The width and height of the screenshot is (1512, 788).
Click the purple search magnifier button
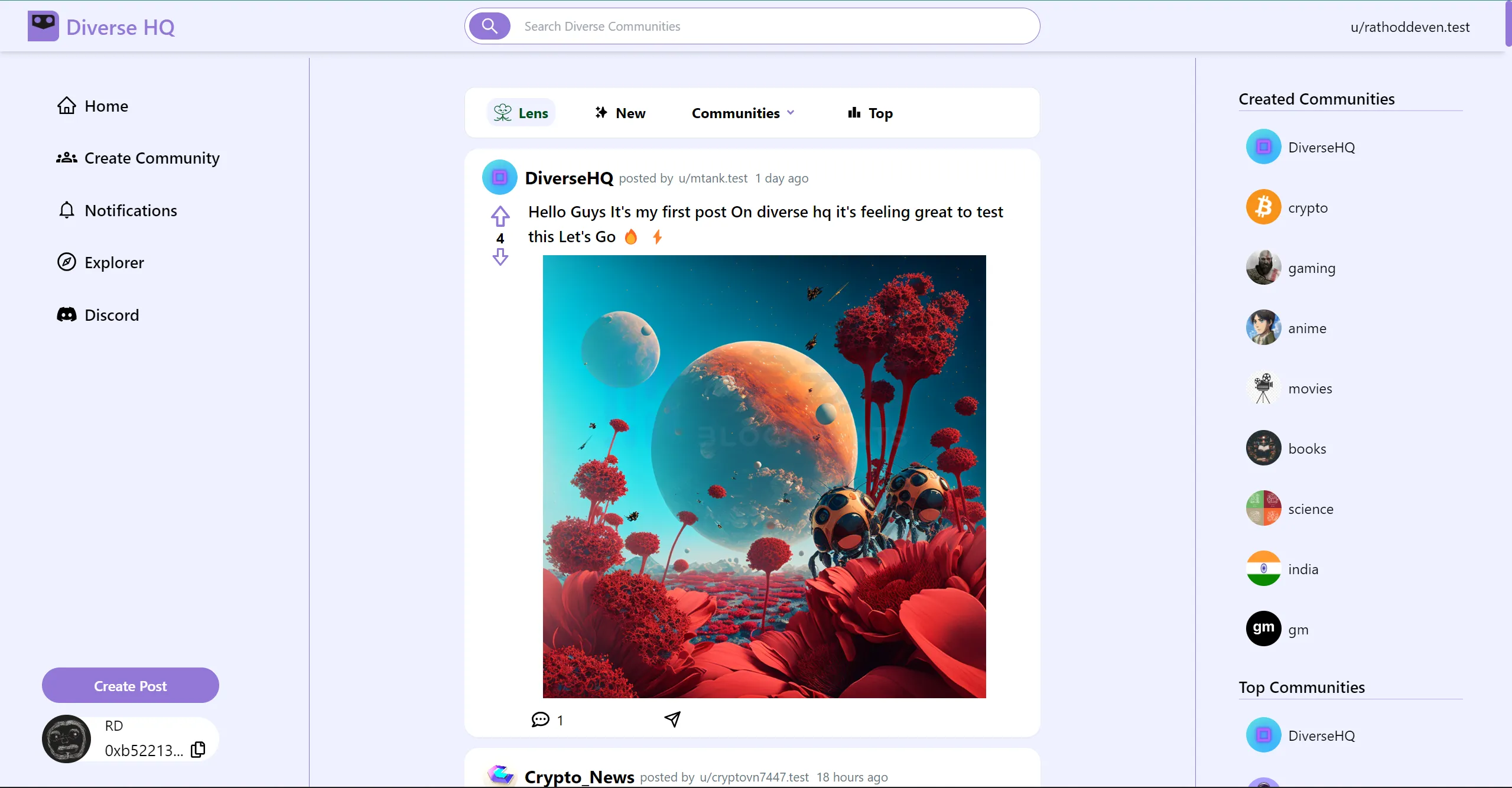click(x=489, y=26)
